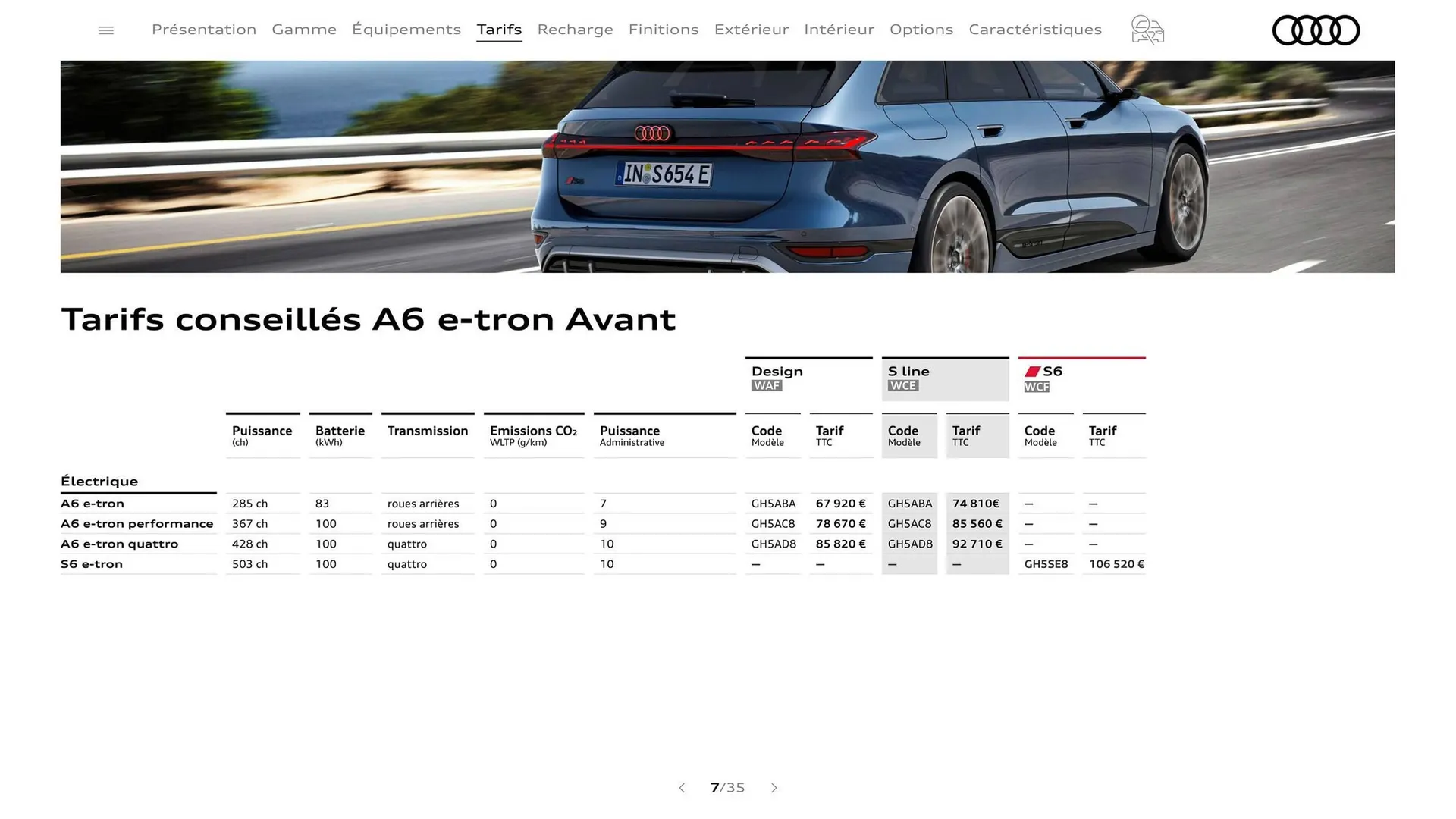This screenshot has height=819, width=1456.
Task: Navigate to the Gamme section
Action: point(304,30)
